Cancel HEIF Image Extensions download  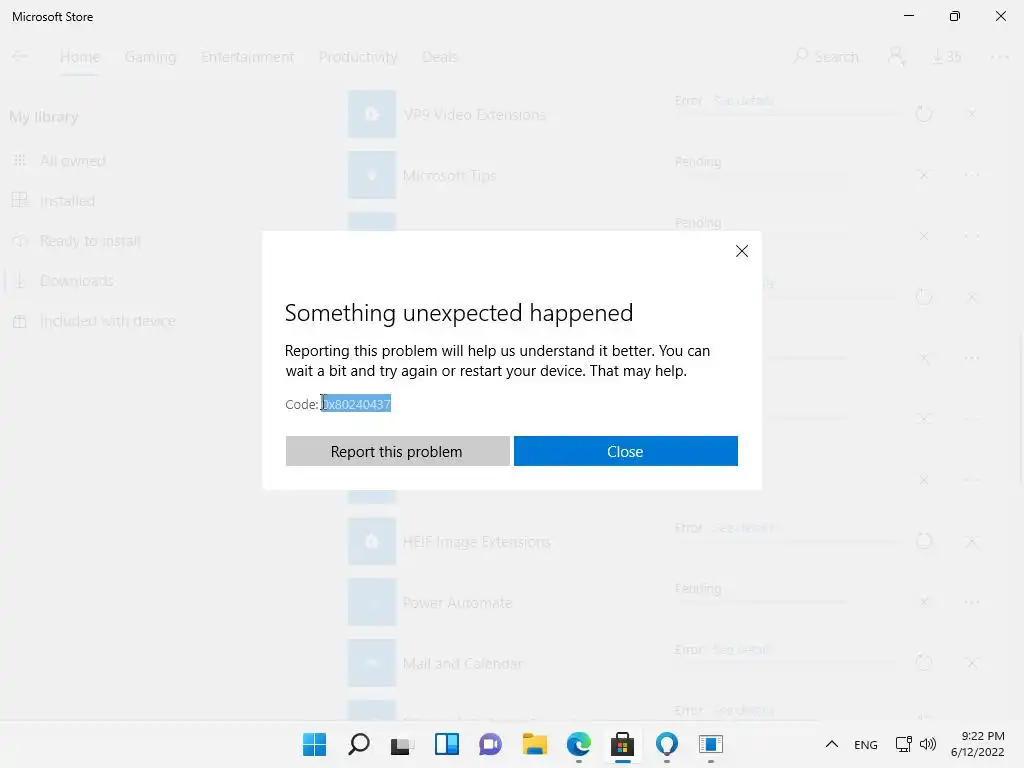pos(972,541)
